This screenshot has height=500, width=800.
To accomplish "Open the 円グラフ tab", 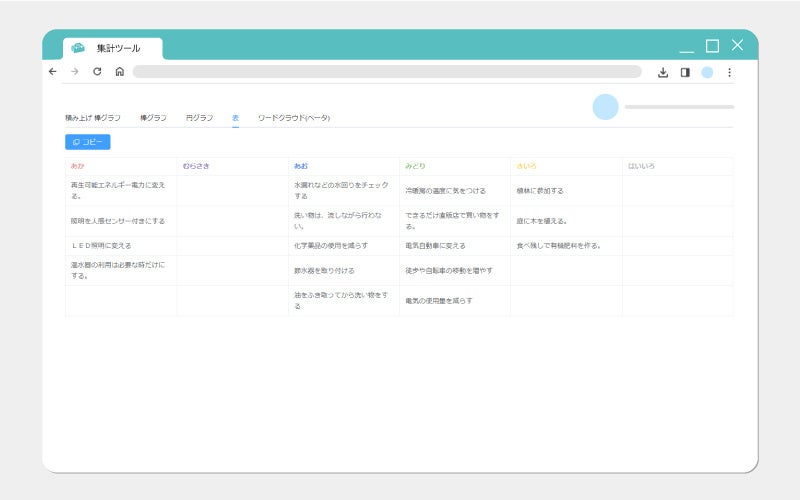I will click(199, 118).
